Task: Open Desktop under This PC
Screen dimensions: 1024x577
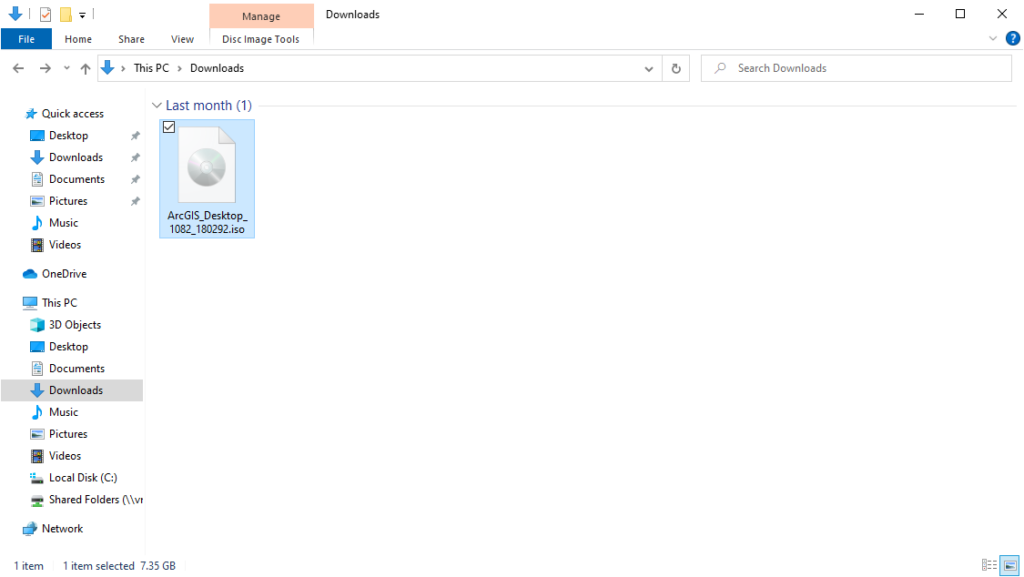Action: pyautogui.click(x=68, y=347)
